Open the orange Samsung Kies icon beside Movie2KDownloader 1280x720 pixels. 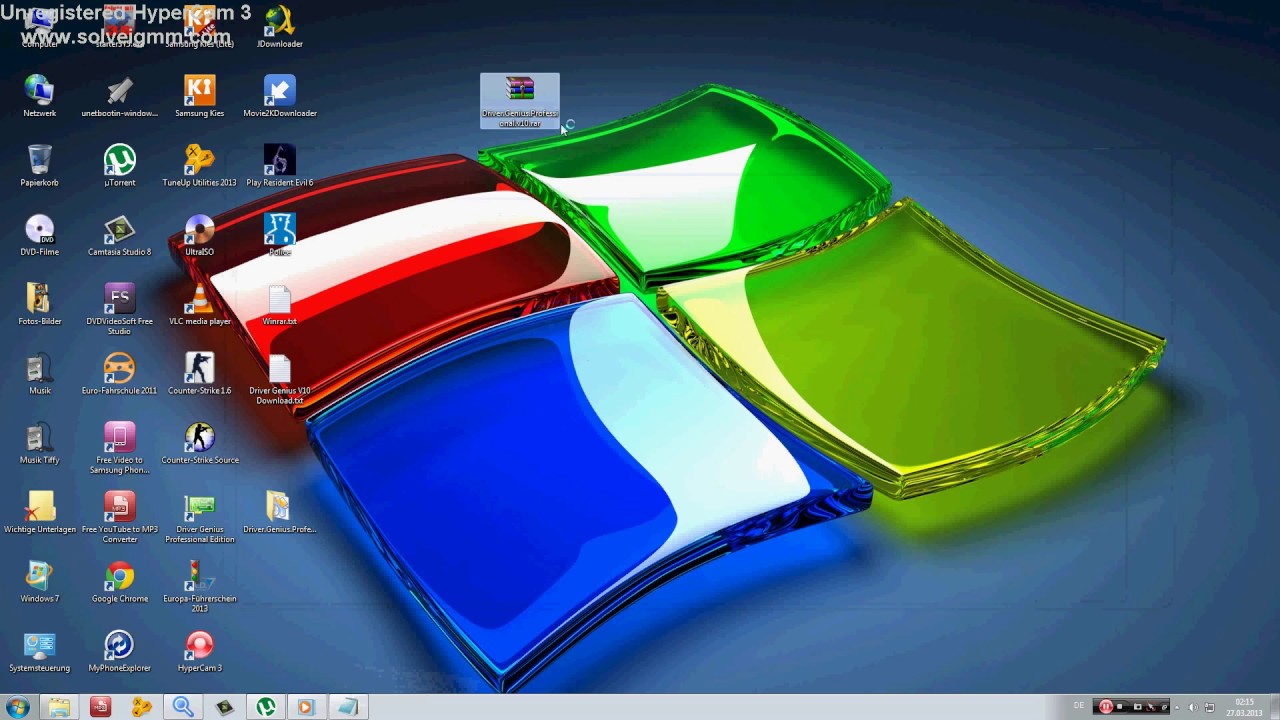click(x=200, y=96)
